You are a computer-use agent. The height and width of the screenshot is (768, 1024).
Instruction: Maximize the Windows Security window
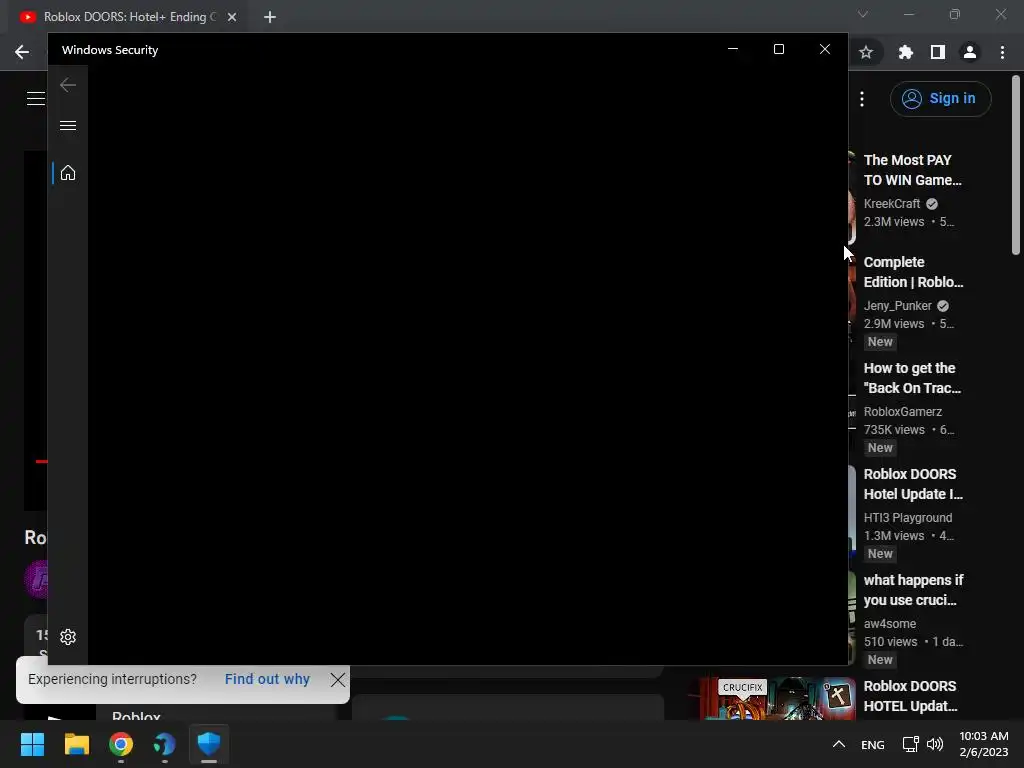click(778, 50)
